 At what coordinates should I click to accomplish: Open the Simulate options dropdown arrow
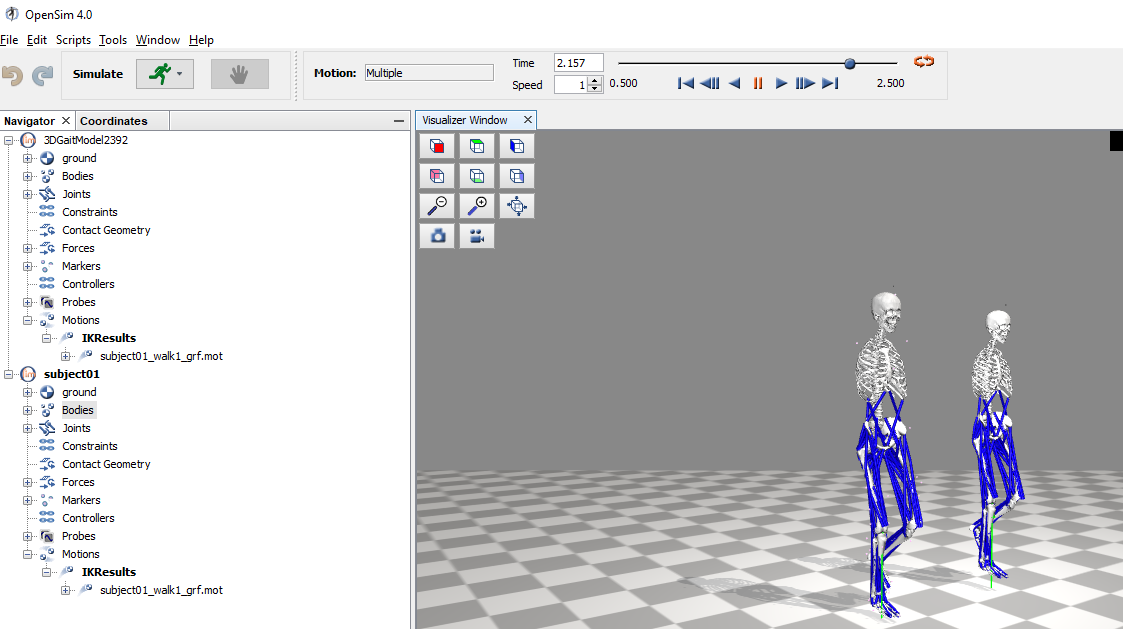click(x=177, y=73)
